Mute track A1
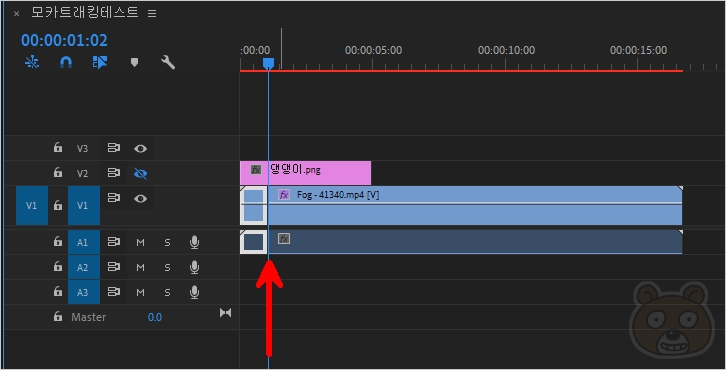 [140, 243]
